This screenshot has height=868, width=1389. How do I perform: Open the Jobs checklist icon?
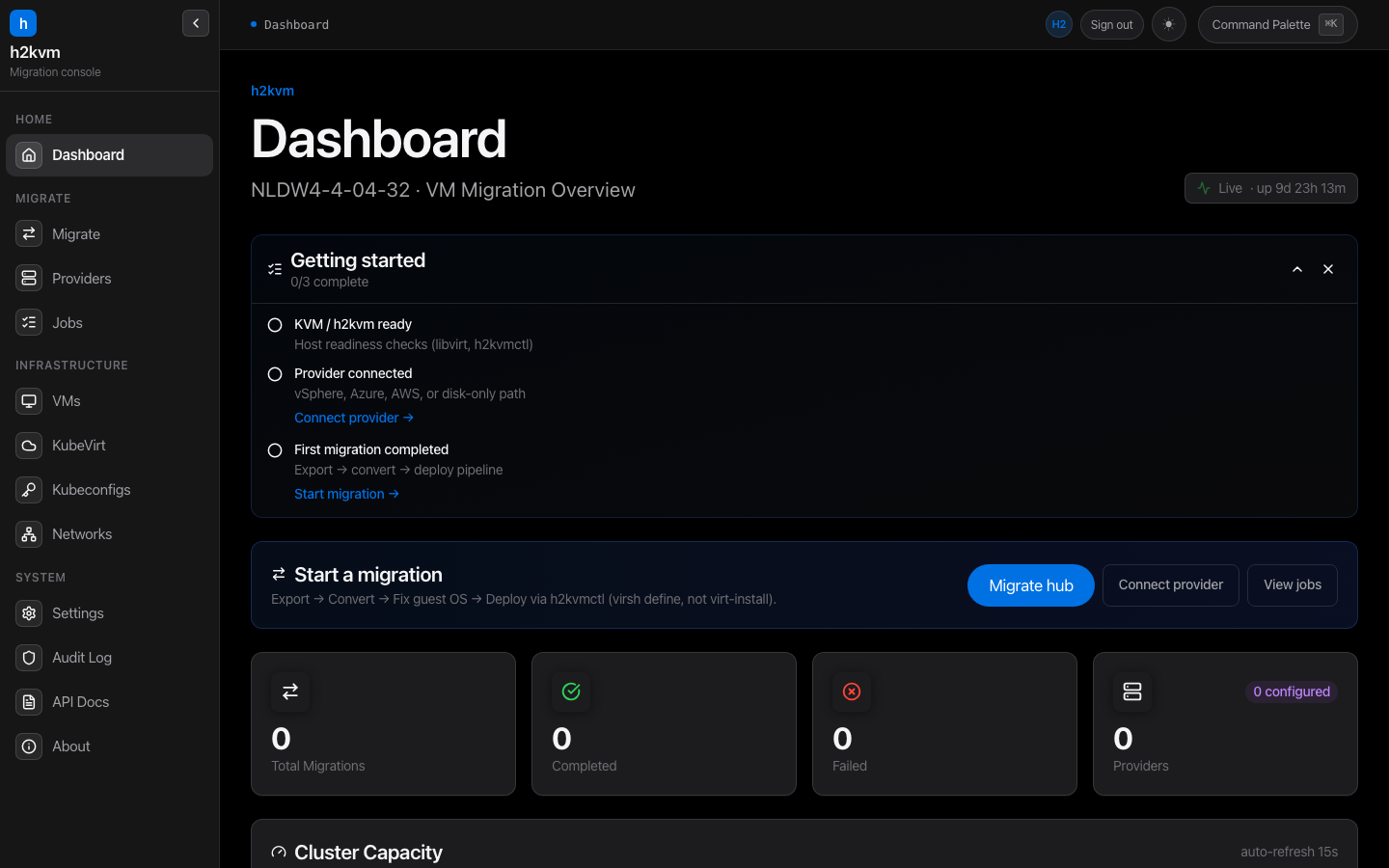coord(29,323)
